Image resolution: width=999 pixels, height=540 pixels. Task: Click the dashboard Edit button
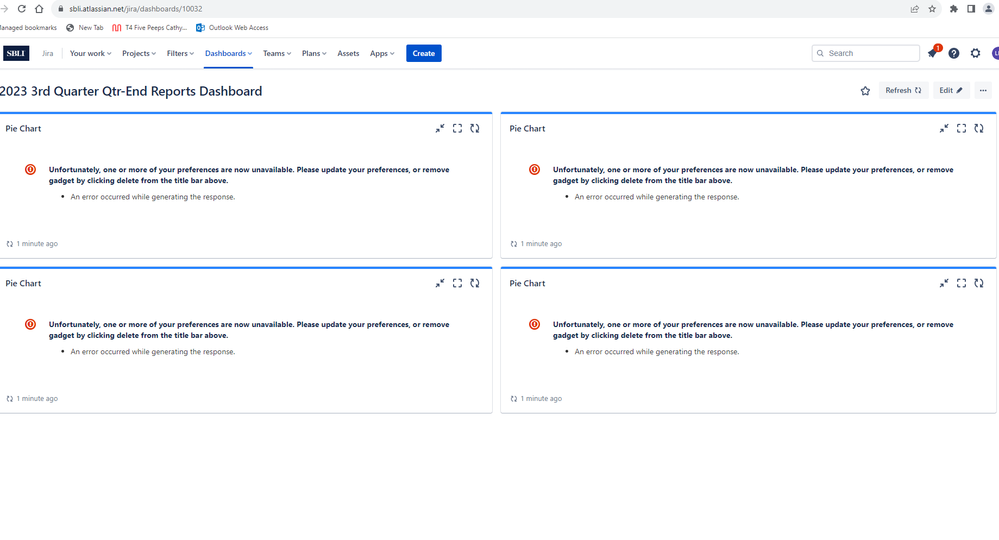click(x=951, y=90)
